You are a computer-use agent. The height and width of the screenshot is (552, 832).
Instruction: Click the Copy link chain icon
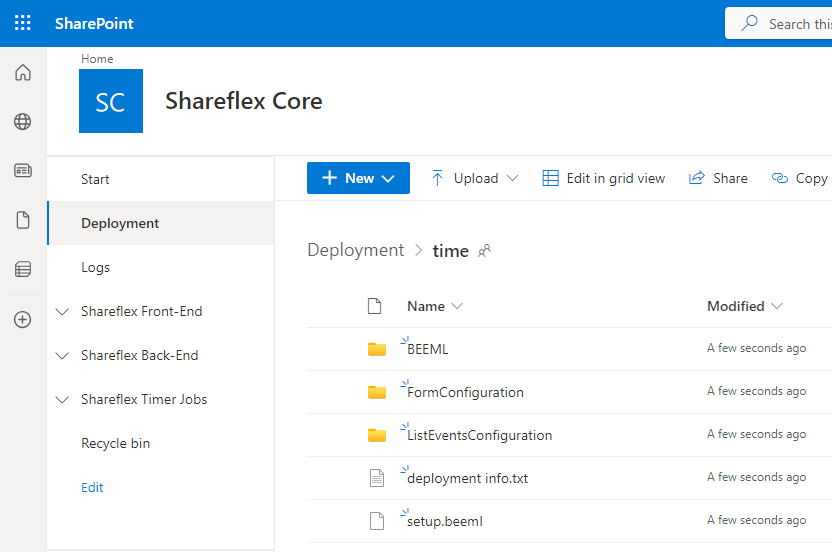tap(779, 178)
